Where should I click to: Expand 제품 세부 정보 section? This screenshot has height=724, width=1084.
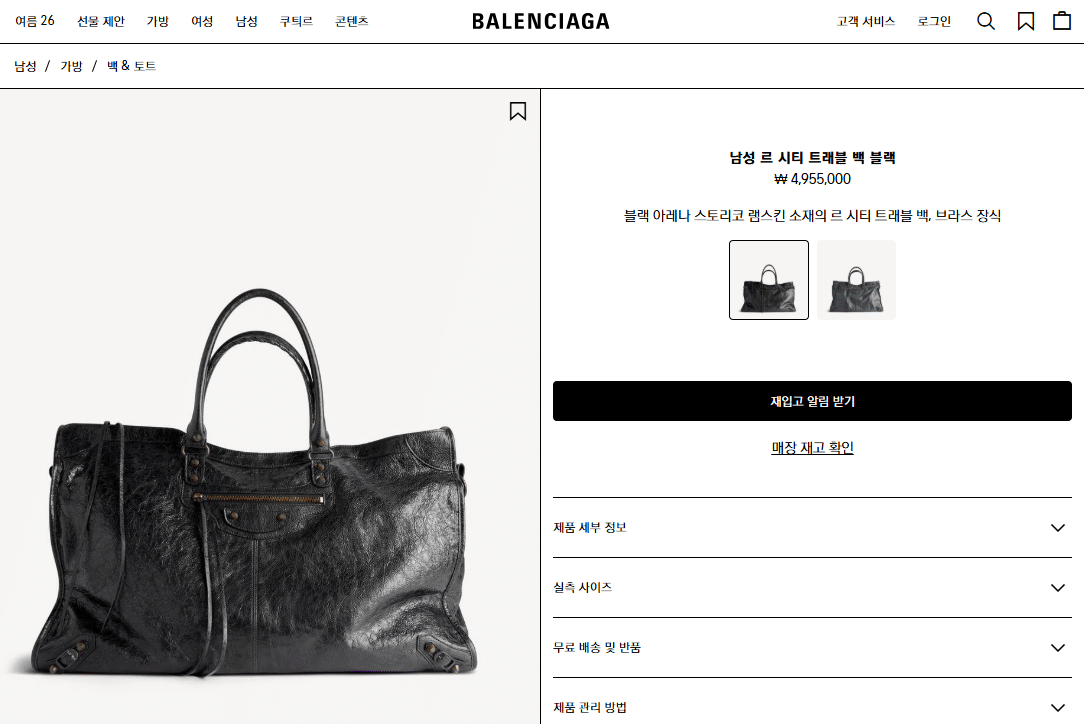click(812, 528)
